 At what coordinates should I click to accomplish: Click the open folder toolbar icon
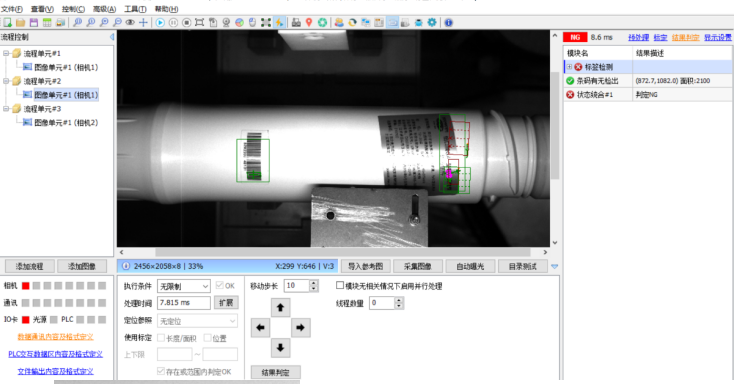pyautogui.click(x=21, y=23)
